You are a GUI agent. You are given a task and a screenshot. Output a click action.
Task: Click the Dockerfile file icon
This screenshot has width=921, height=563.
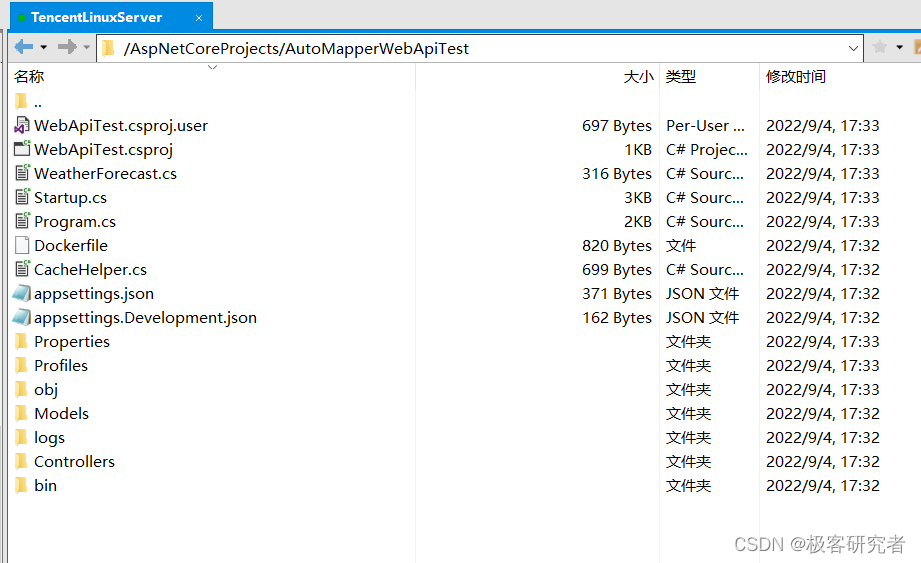tap(22, 246)
